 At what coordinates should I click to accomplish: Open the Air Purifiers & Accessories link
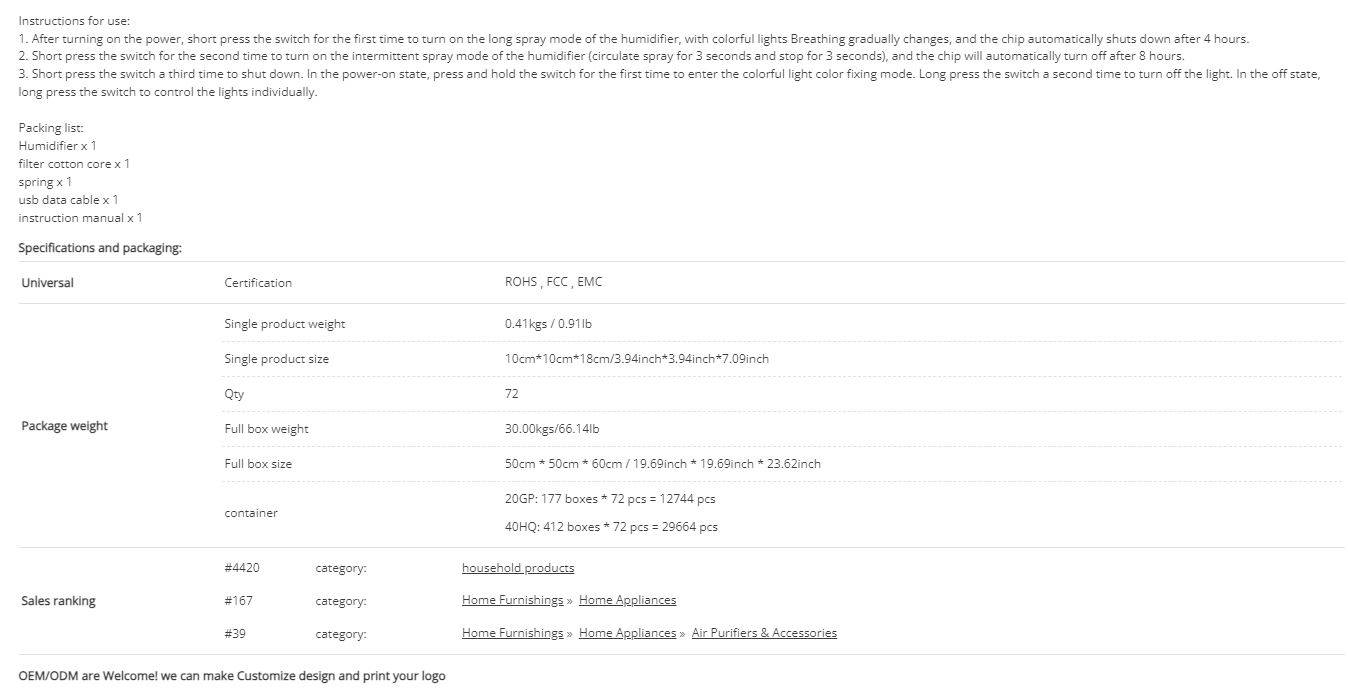point(764,633)
